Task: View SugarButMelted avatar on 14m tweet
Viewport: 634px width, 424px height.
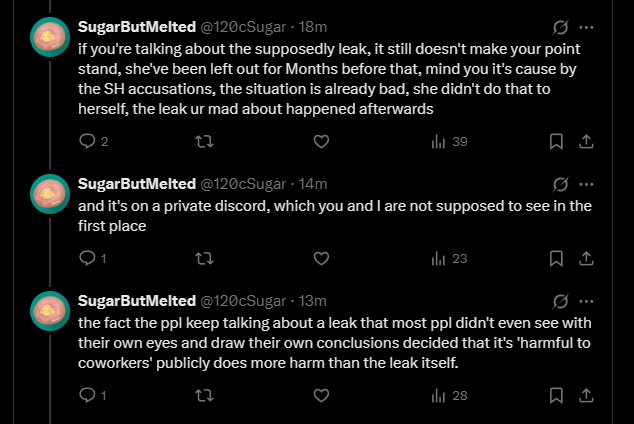Action: coord(50,194)
